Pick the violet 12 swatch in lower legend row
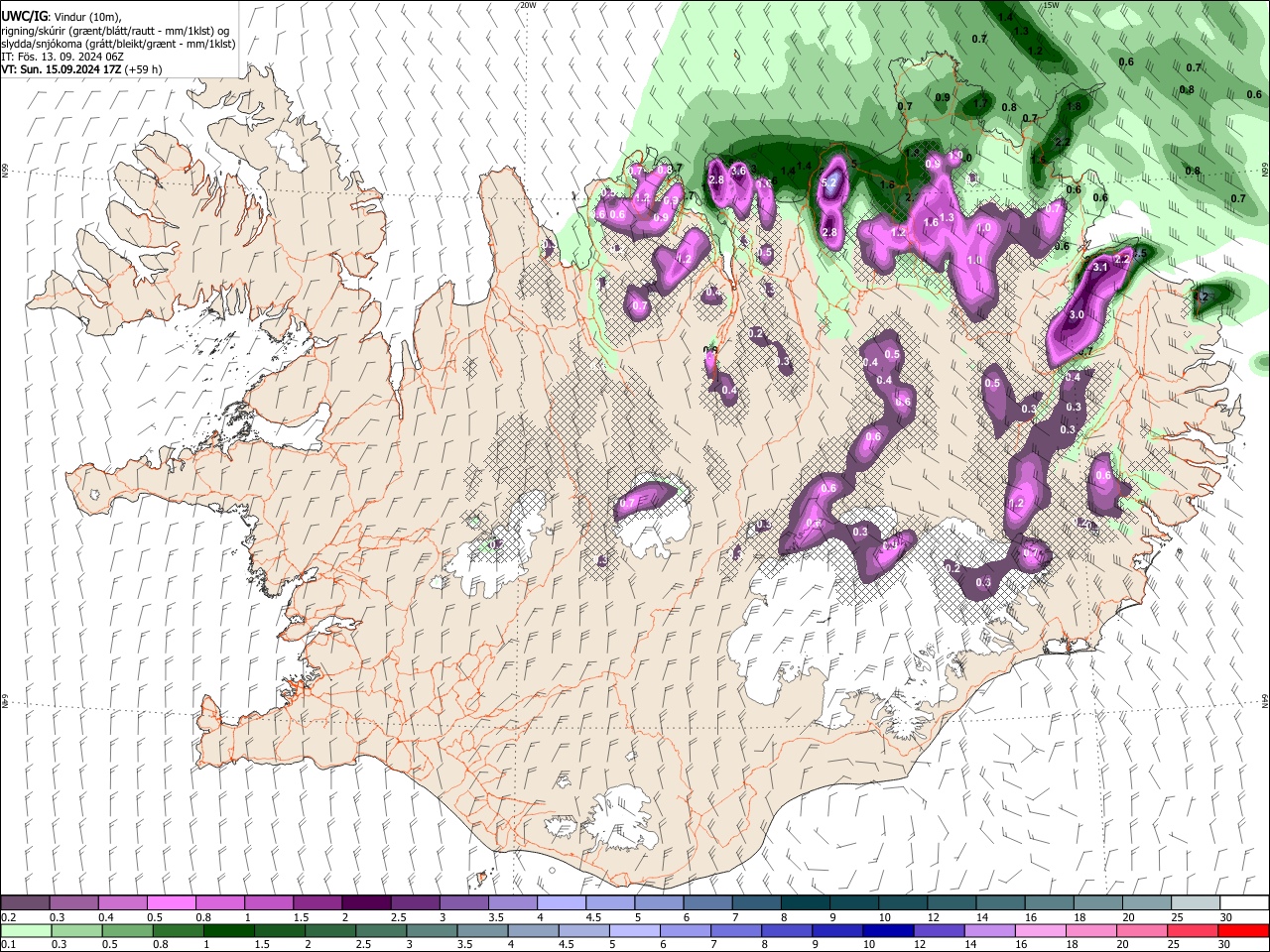This screenshot has height=952, width=1270. click(x=938, y=931)
